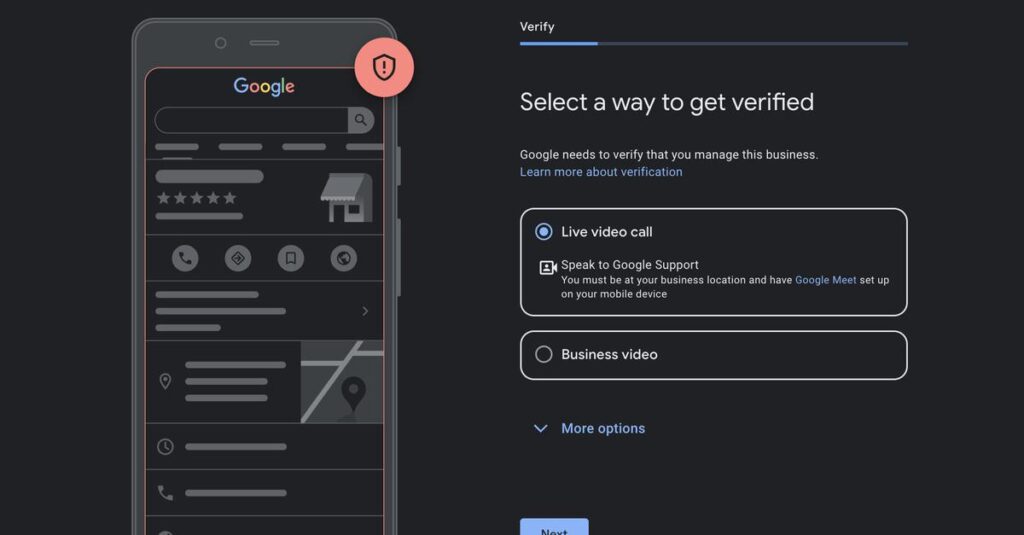Click the video call person icon
Image resolution: width=1024 pixels, height=535 pixels.
click(547, 267)
